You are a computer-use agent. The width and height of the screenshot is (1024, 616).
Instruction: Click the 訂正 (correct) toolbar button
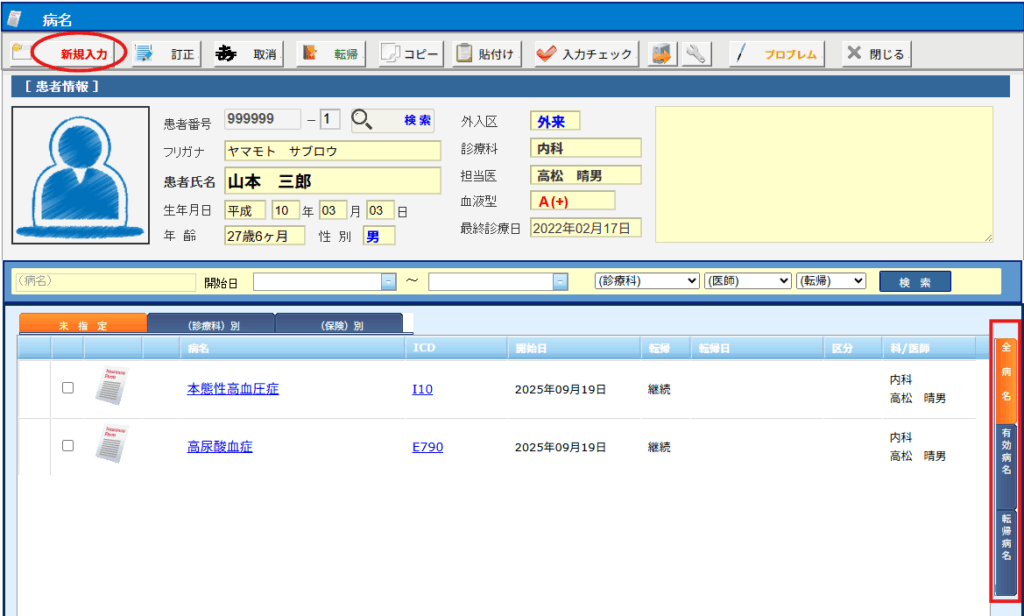click(167, 54)
